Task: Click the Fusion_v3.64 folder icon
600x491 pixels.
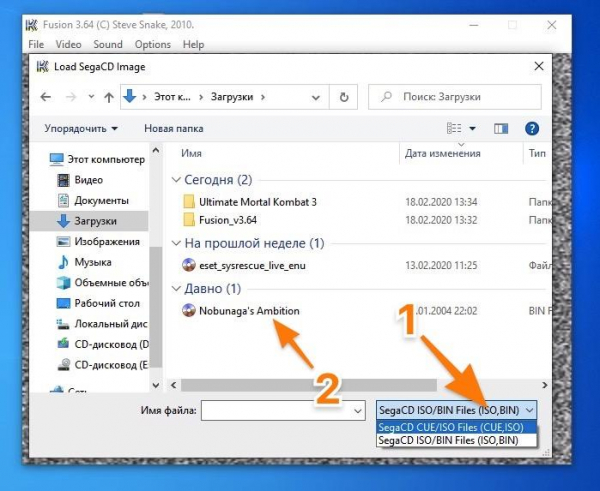Action: [189, 220]
